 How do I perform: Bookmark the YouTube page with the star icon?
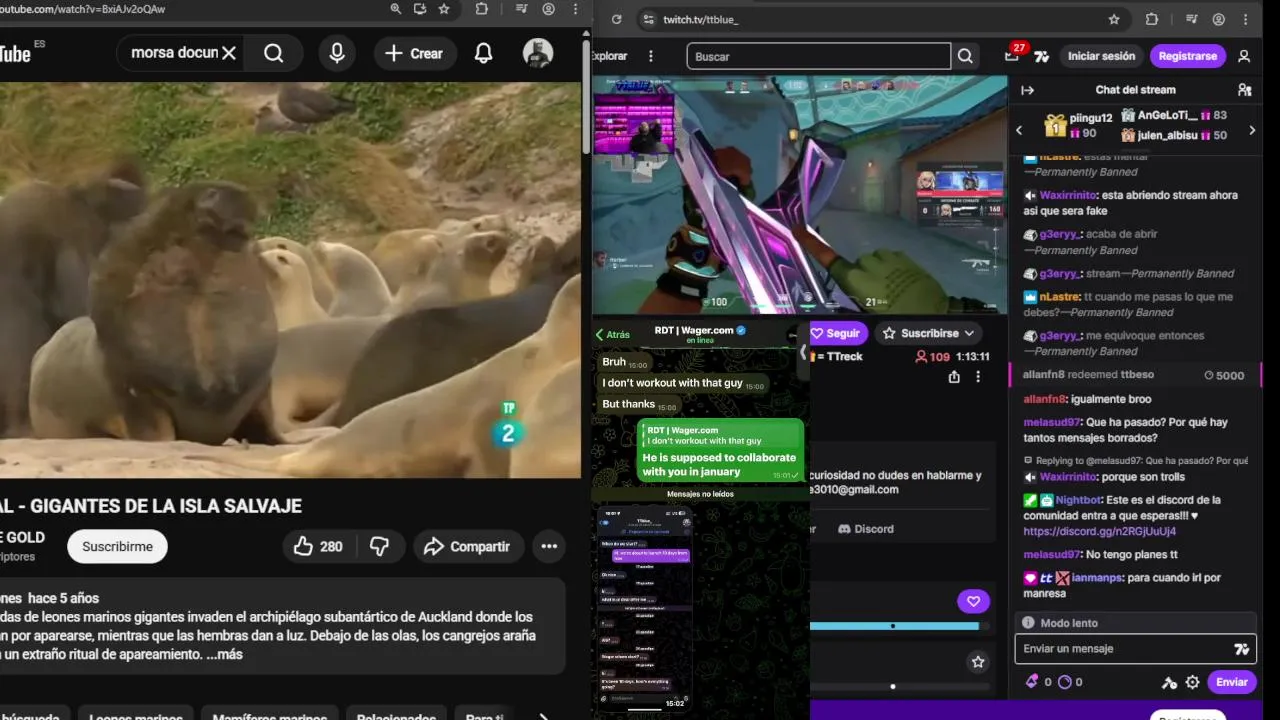tap(444, 9)
